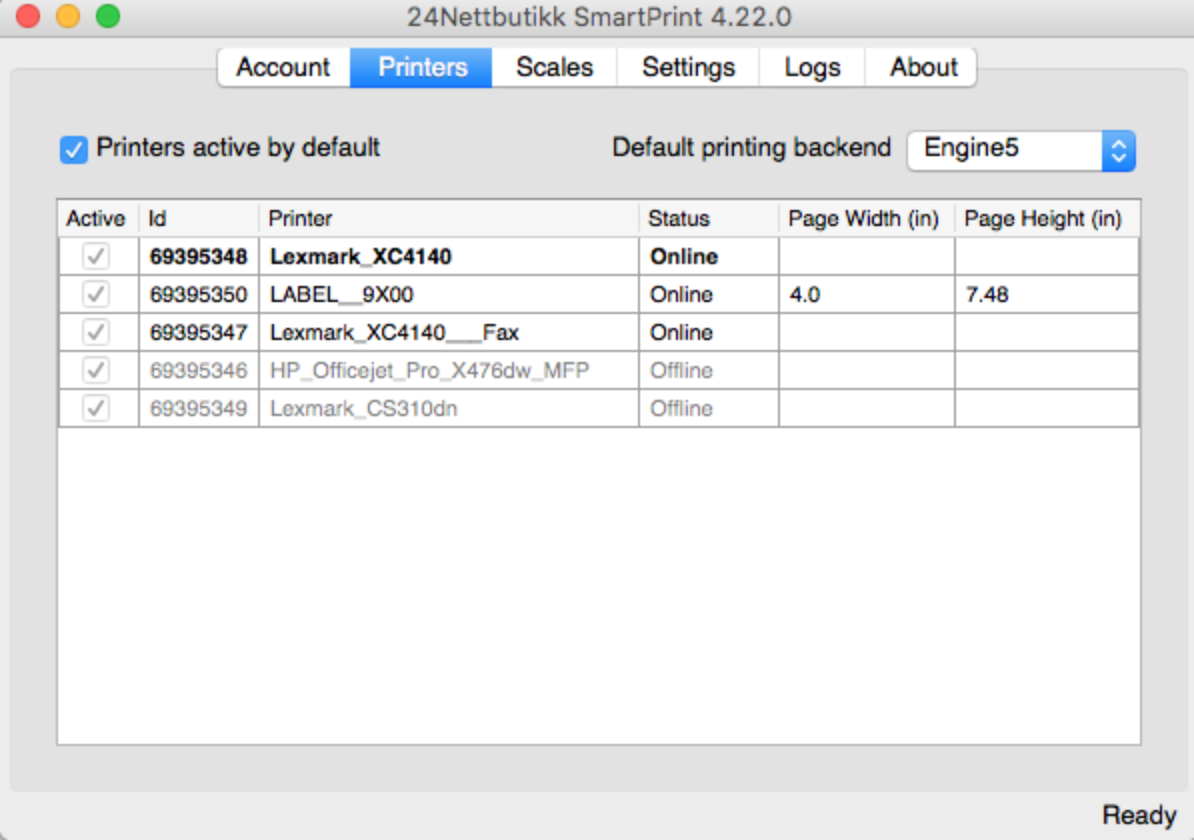Click Offline status of Lexmark_CS310dn row
This screenshot has height=840, width=1194.
[x=682, y=409]
